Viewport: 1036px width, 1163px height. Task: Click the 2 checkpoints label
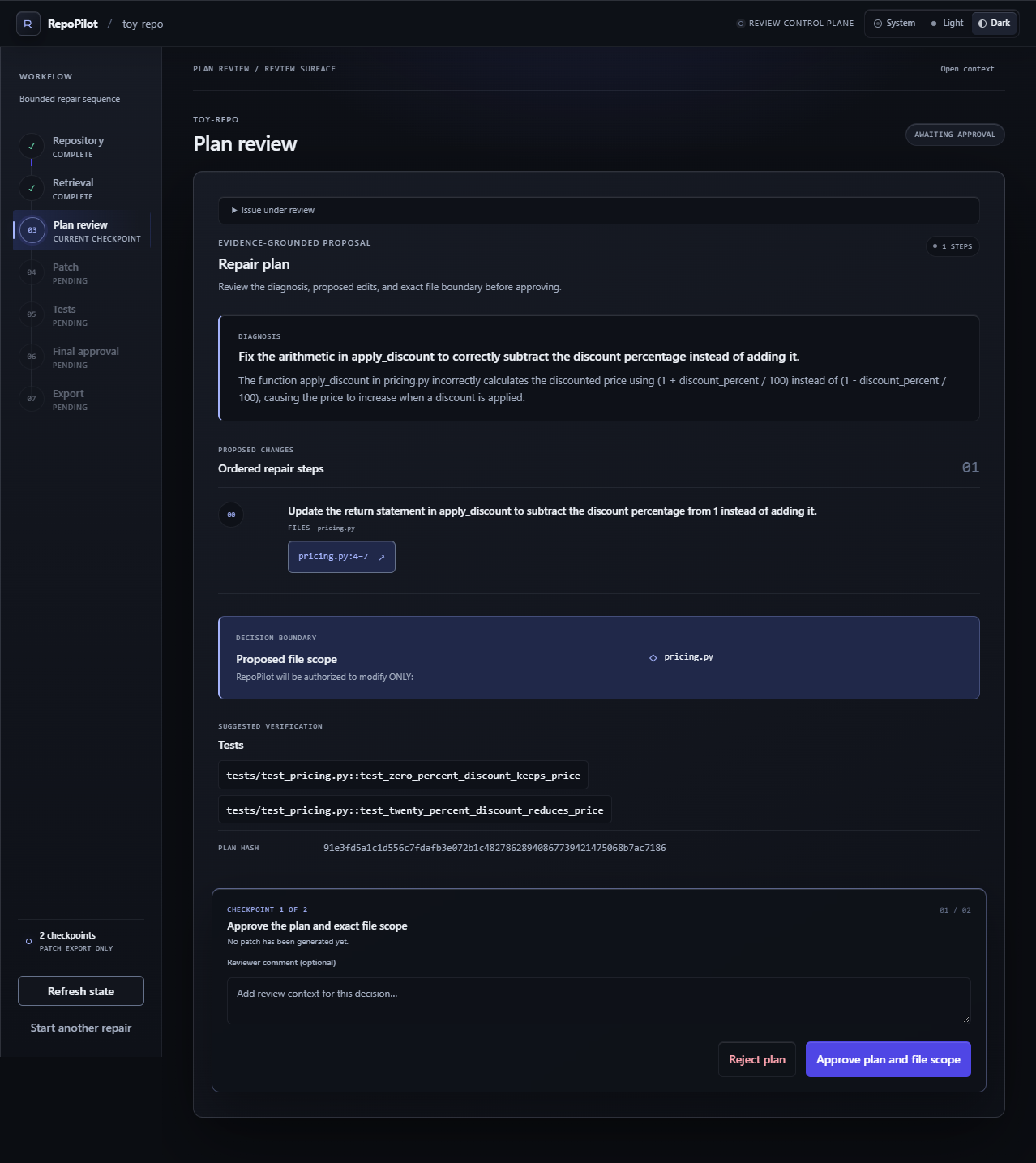[67, 935]
